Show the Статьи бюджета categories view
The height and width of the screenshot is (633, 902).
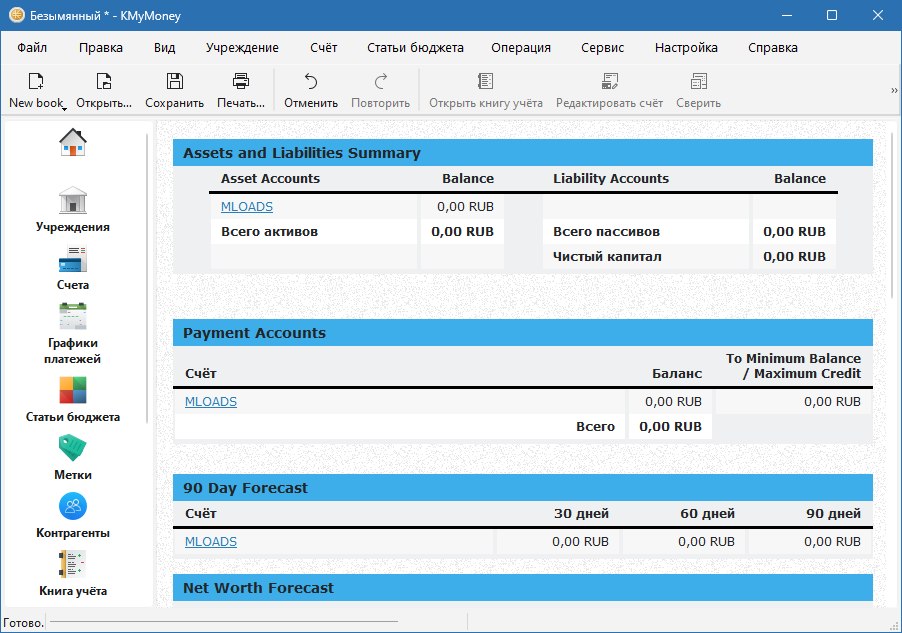tap(73, 399)
